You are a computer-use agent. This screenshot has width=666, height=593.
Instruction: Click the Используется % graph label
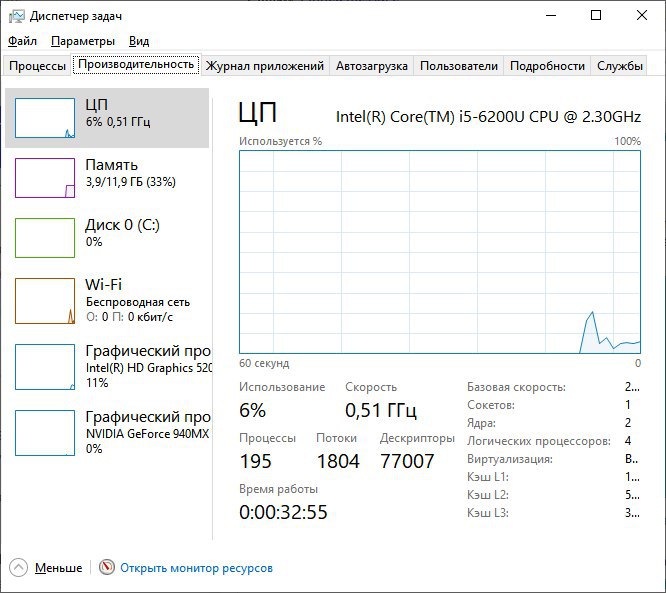click(280, 141)
